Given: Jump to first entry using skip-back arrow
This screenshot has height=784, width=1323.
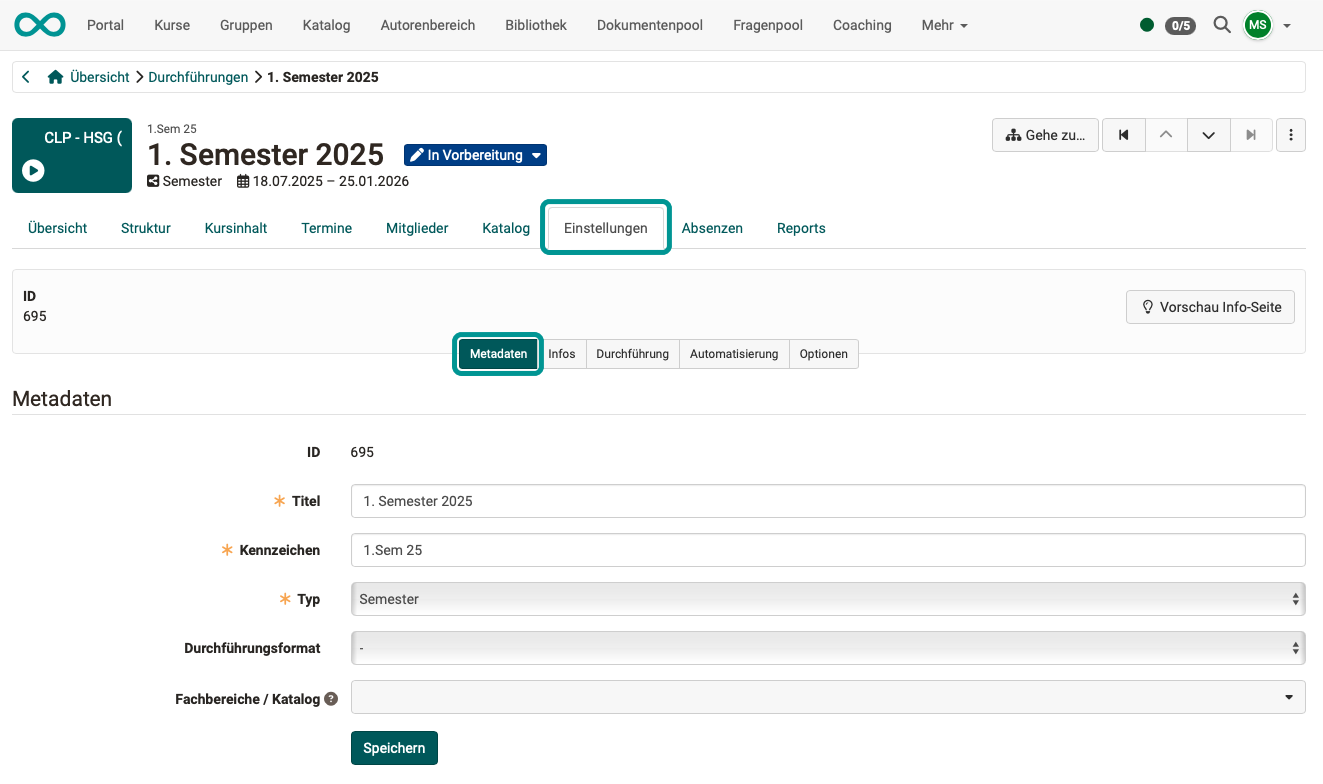Looking at the screenshot, I should pyautogui.click(x=1123, y=134).
